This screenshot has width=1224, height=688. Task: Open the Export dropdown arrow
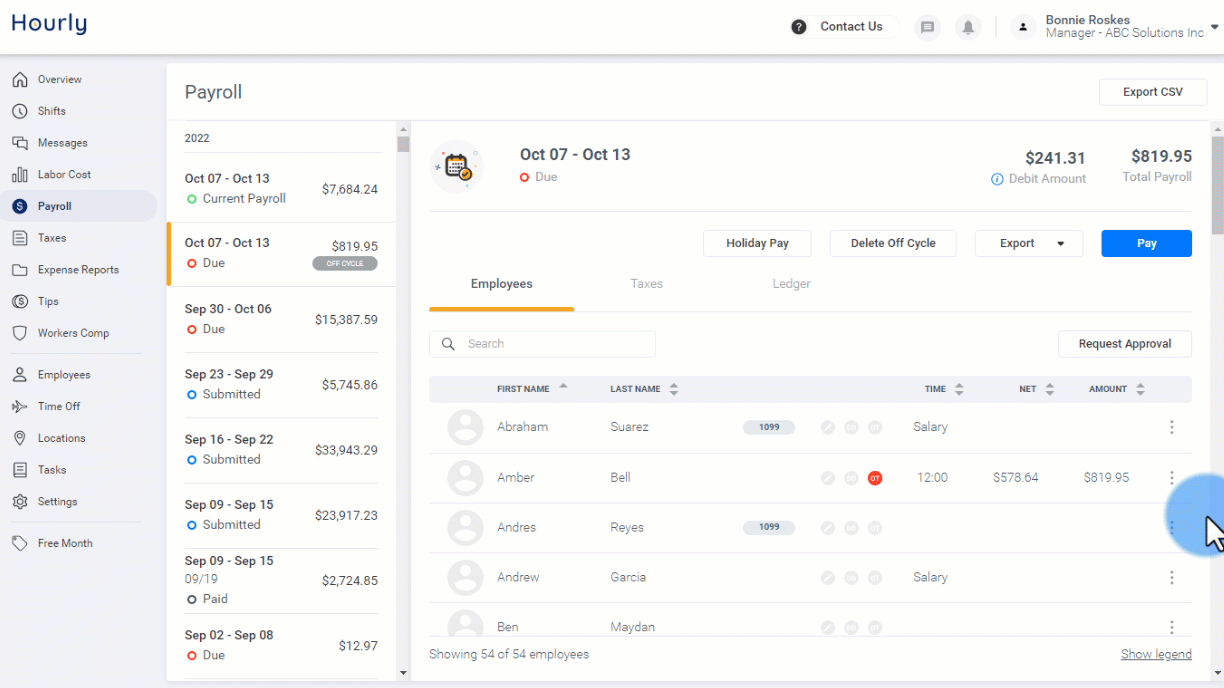1061,244
